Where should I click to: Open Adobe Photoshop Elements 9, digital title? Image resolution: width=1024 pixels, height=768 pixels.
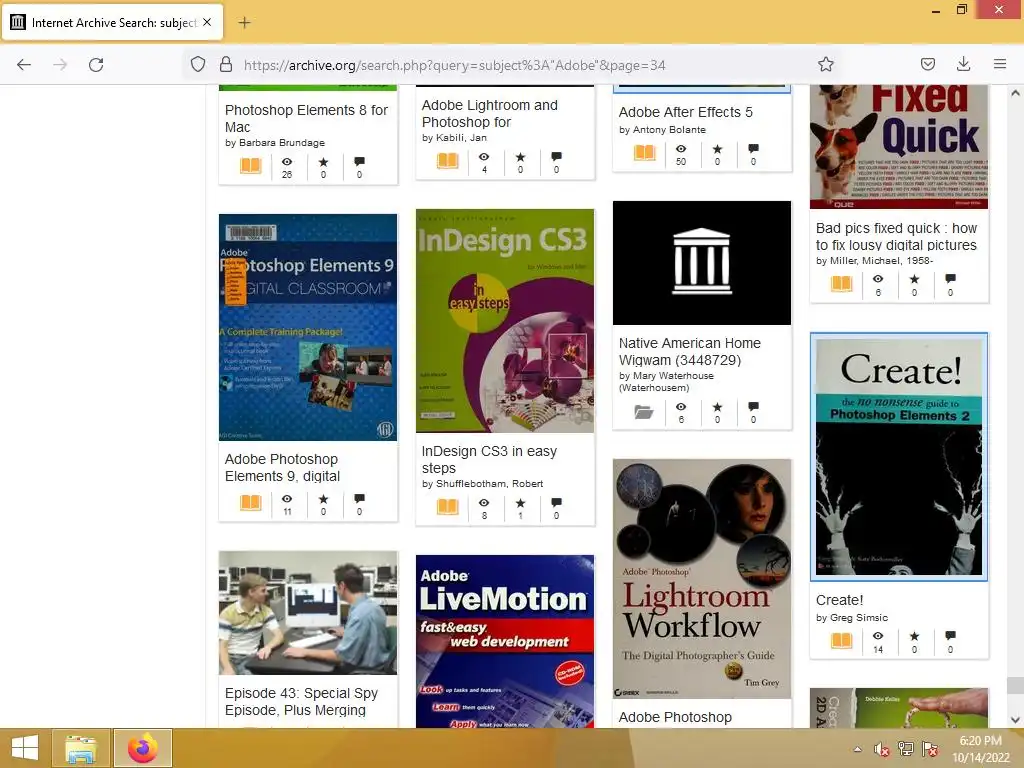(x=282, y=467)
